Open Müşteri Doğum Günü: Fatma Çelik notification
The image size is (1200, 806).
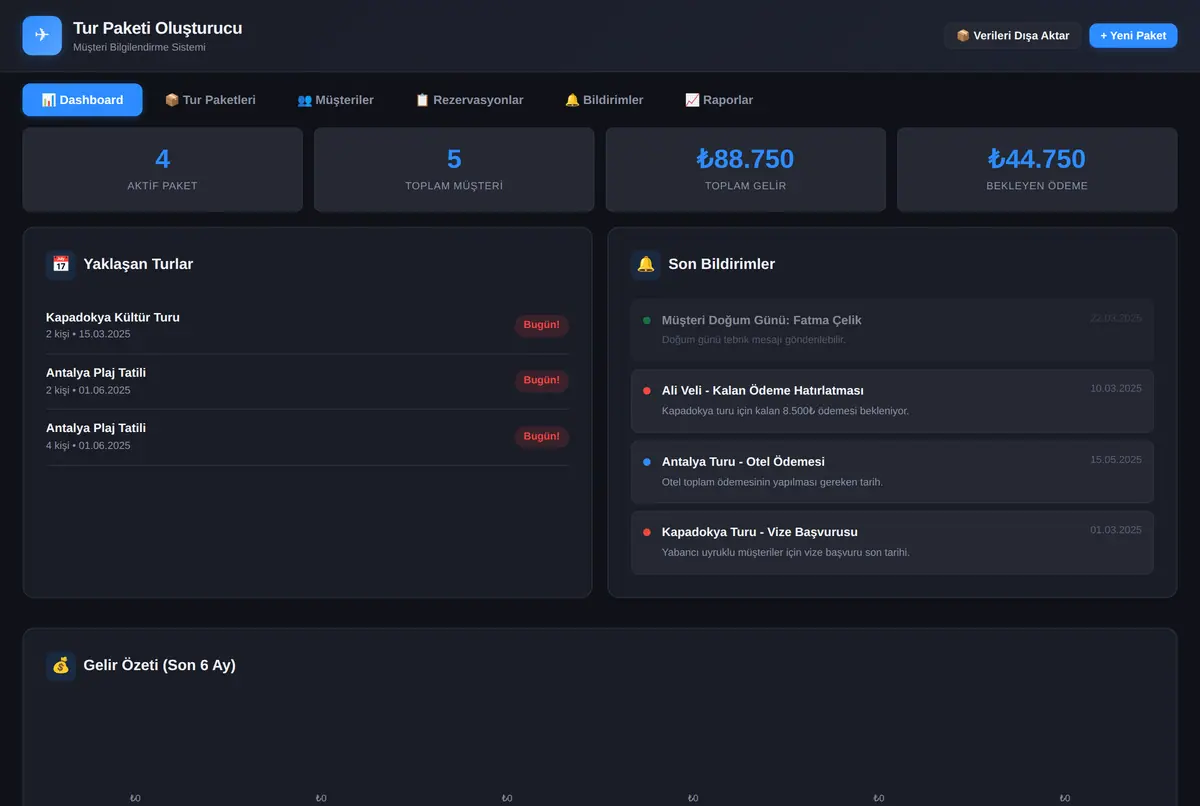pyautogui.click(x=892, y=330)
